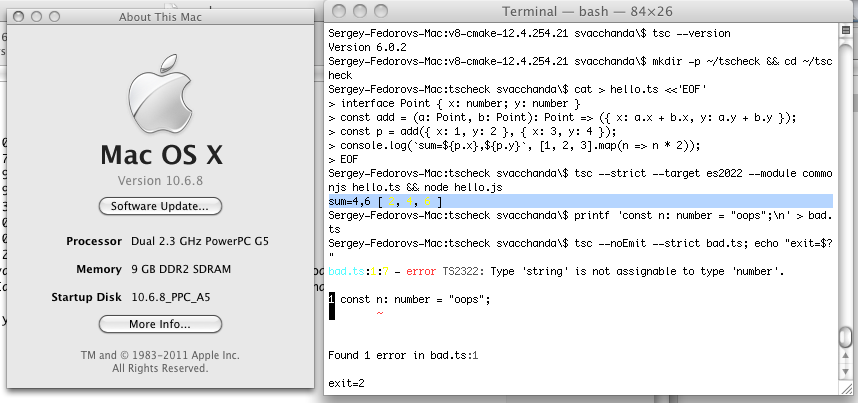Click the Version 10.6.8 label
This screenshot has width=858, height=403.
point(160,181)
